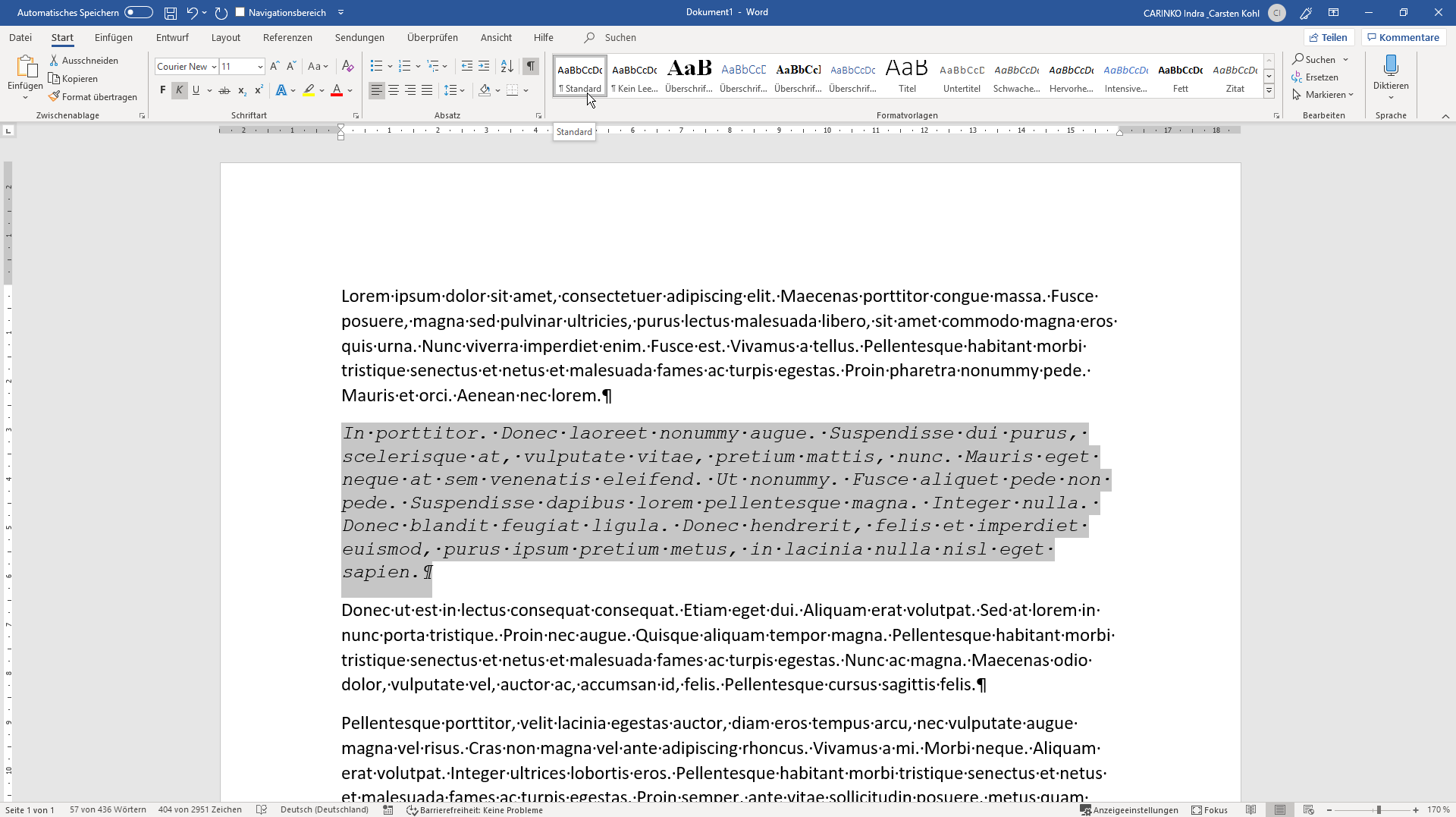Click Format übertragen brush

pos(93,96)
